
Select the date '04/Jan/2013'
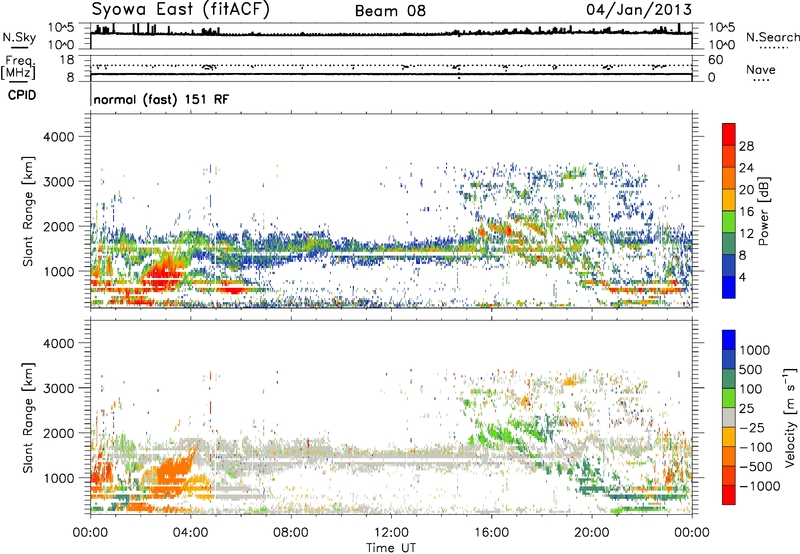point(639,9)
